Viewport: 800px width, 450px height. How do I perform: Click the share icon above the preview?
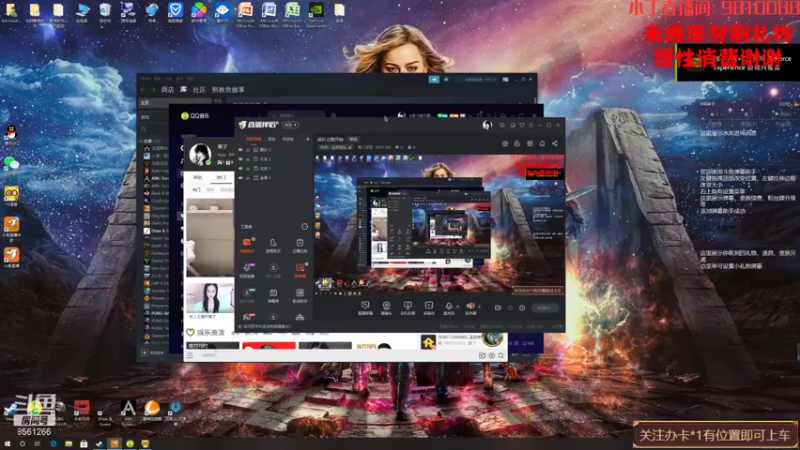pos(554,144)
